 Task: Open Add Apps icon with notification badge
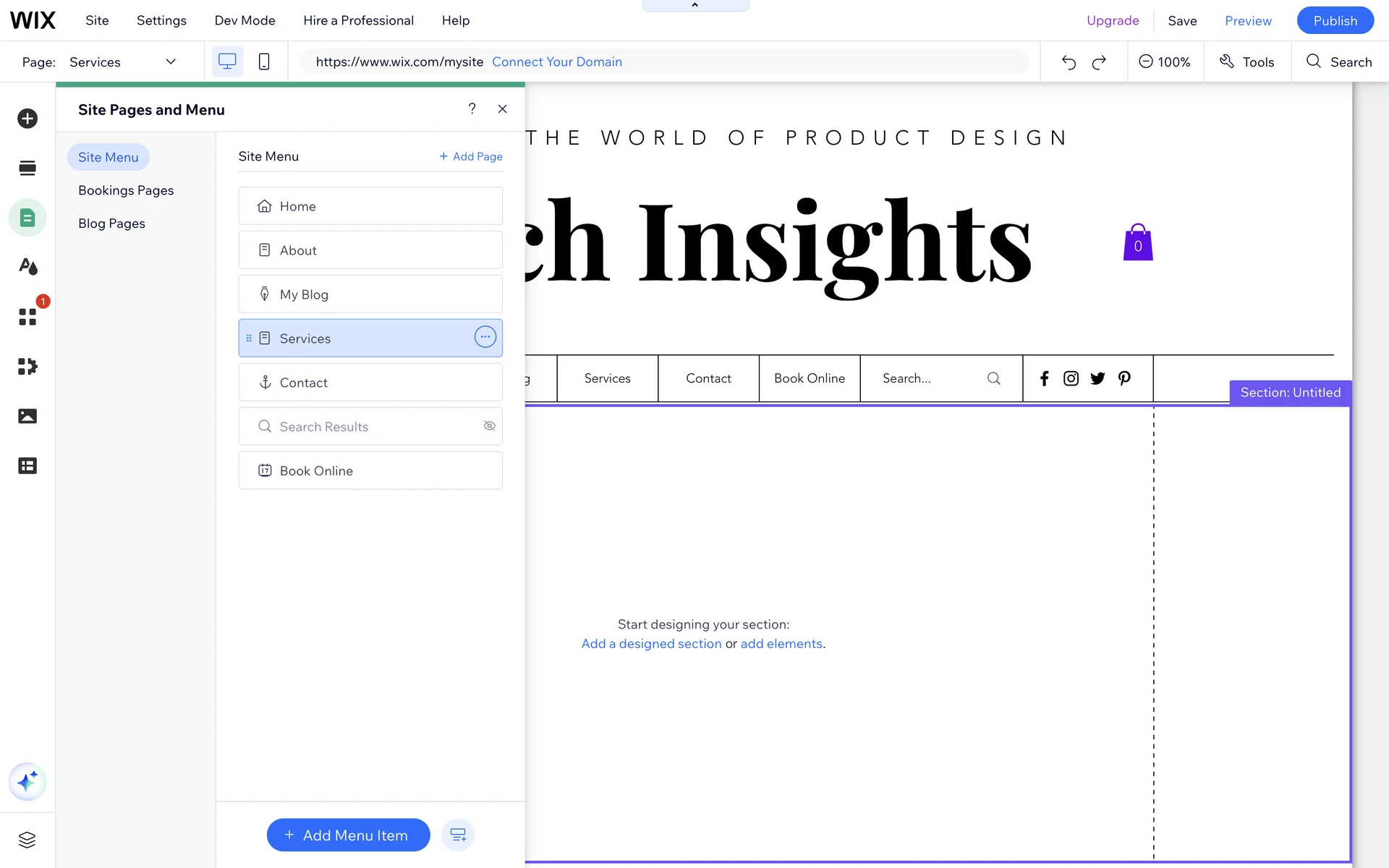pos(27,317)
